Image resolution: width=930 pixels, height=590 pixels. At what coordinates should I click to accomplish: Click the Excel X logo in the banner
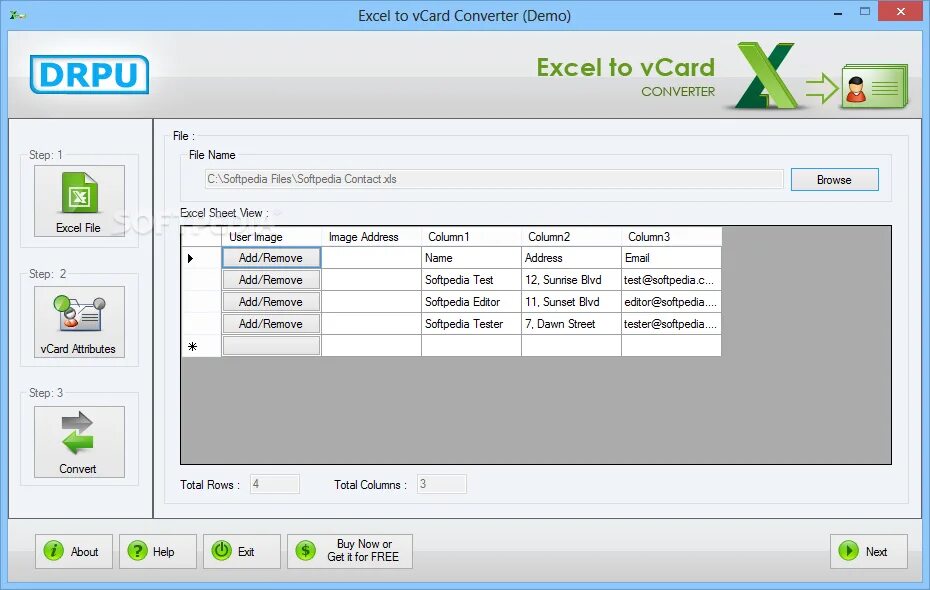(x=765, y=75)
